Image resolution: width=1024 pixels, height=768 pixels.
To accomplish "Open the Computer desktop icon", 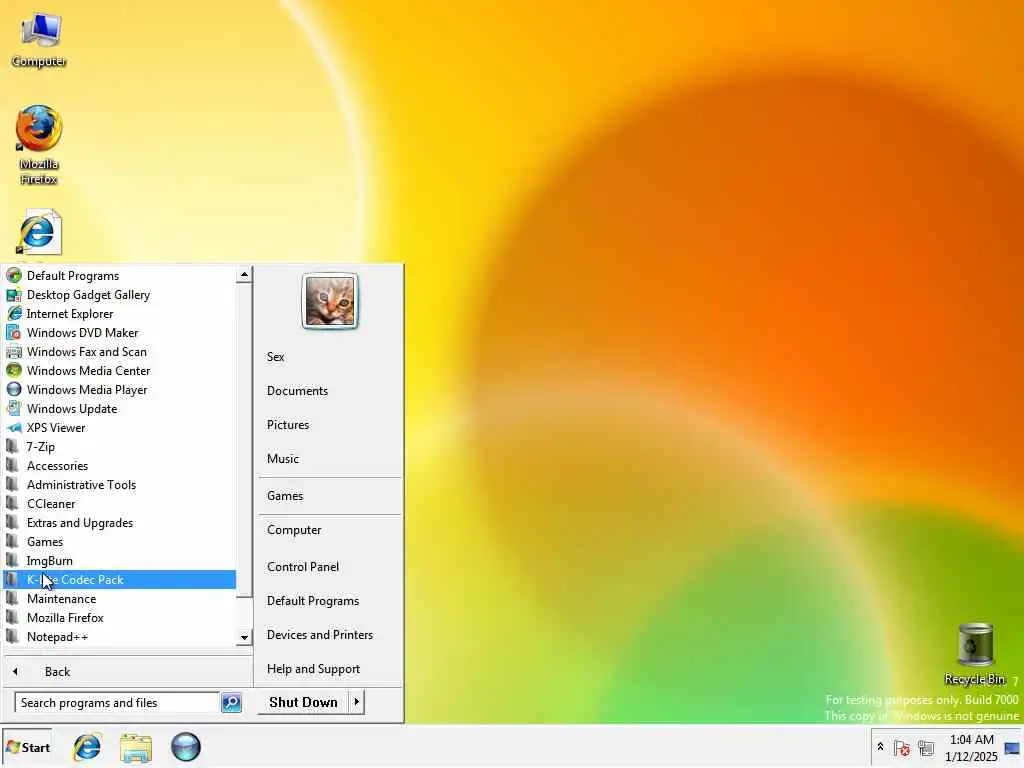I will tap(39, 40).
